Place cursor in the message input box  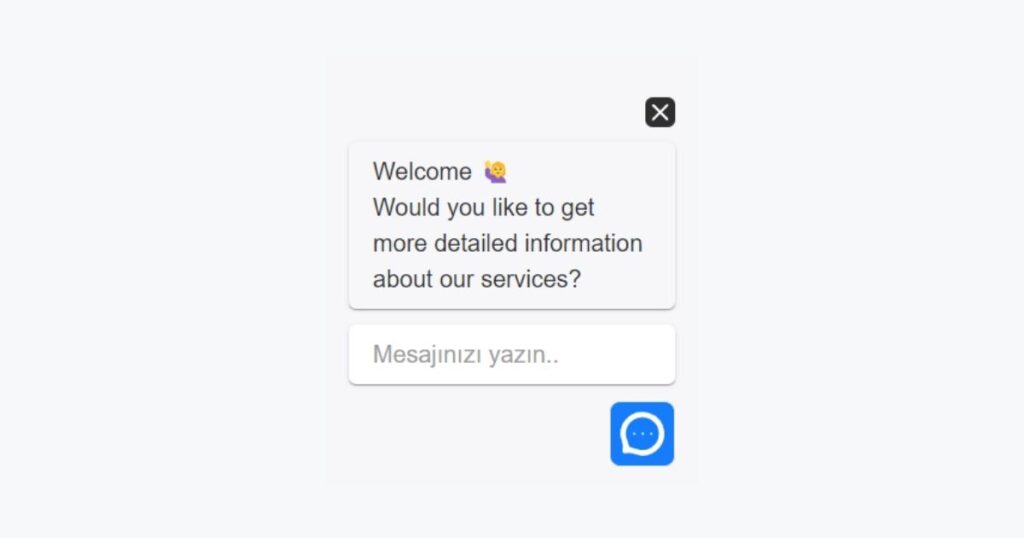pyautogui.click(x=512, y=355)
